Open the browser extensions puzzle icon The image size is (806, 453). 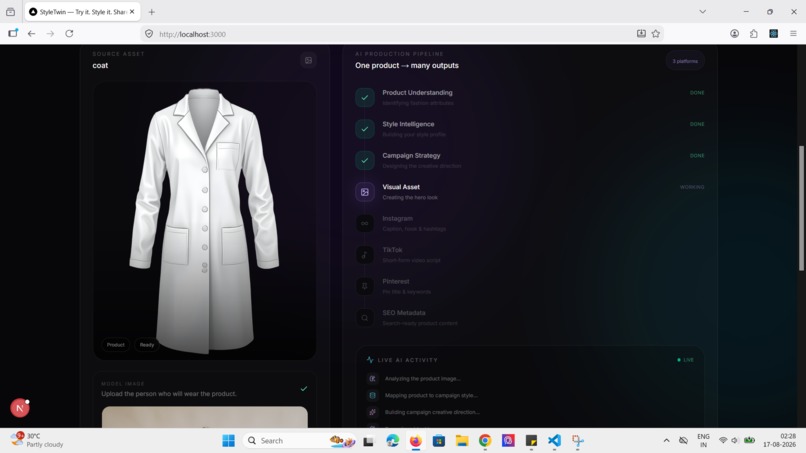(754, 34)
